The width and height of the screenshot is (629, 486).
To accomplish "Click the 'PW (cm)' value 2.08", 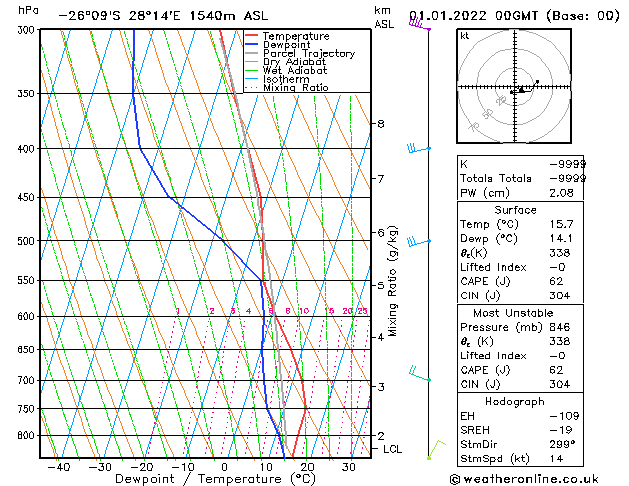I will tap(561, 193).
